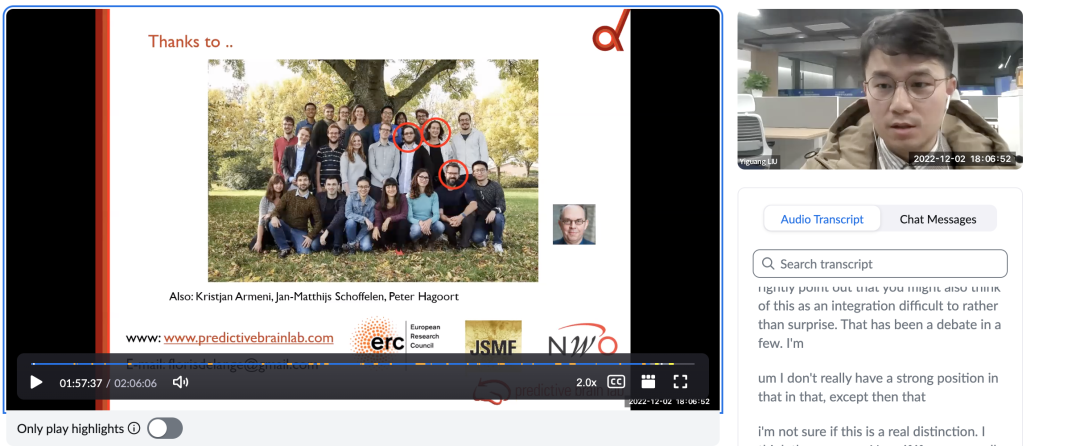Click the search magnifier in the transcript box
Viewport: 1080px width, 446px height.
pyautogui.click(x=768, y=264)
